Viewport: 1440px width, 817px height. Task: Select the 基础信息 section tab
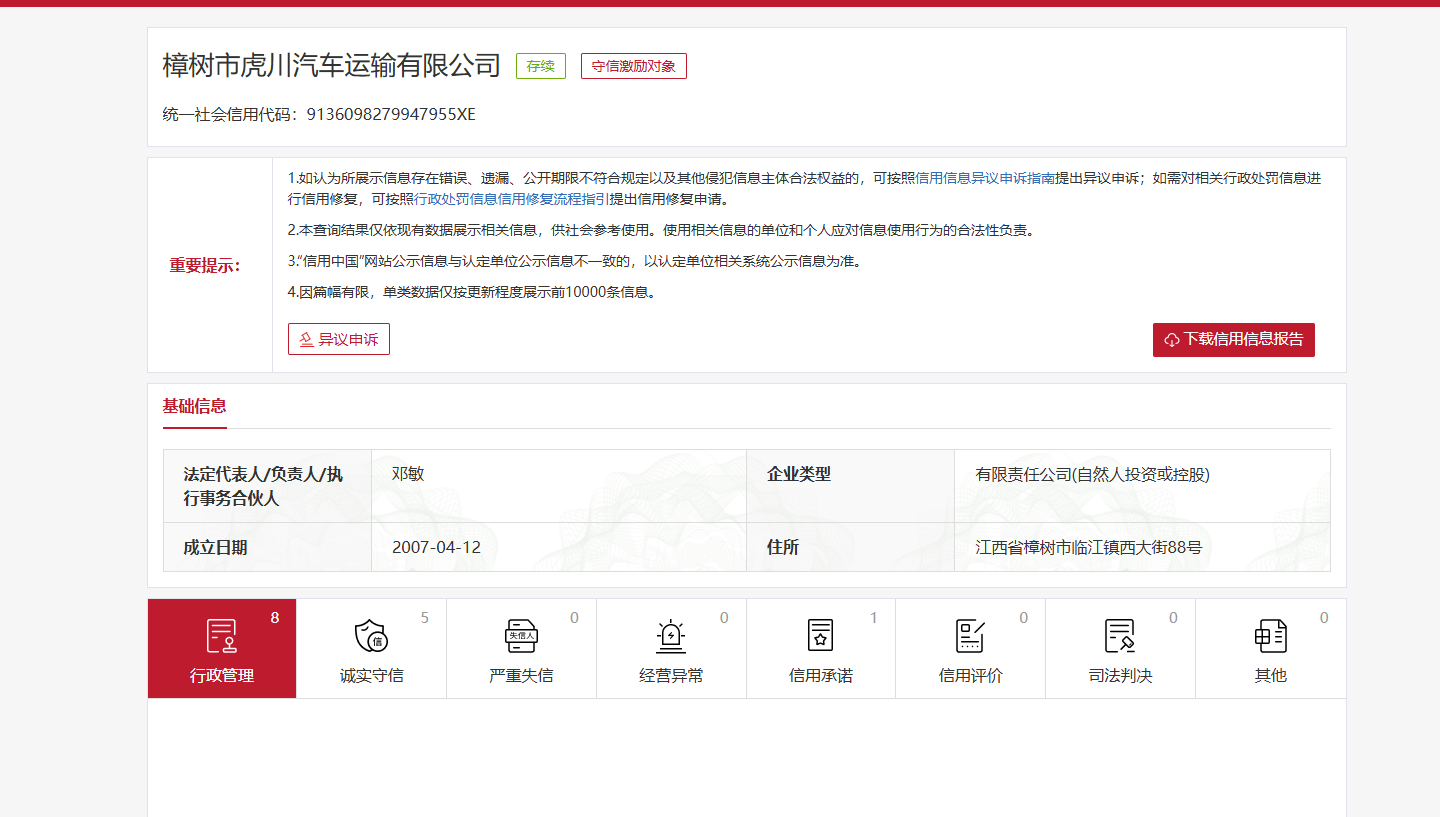(195, 406)
